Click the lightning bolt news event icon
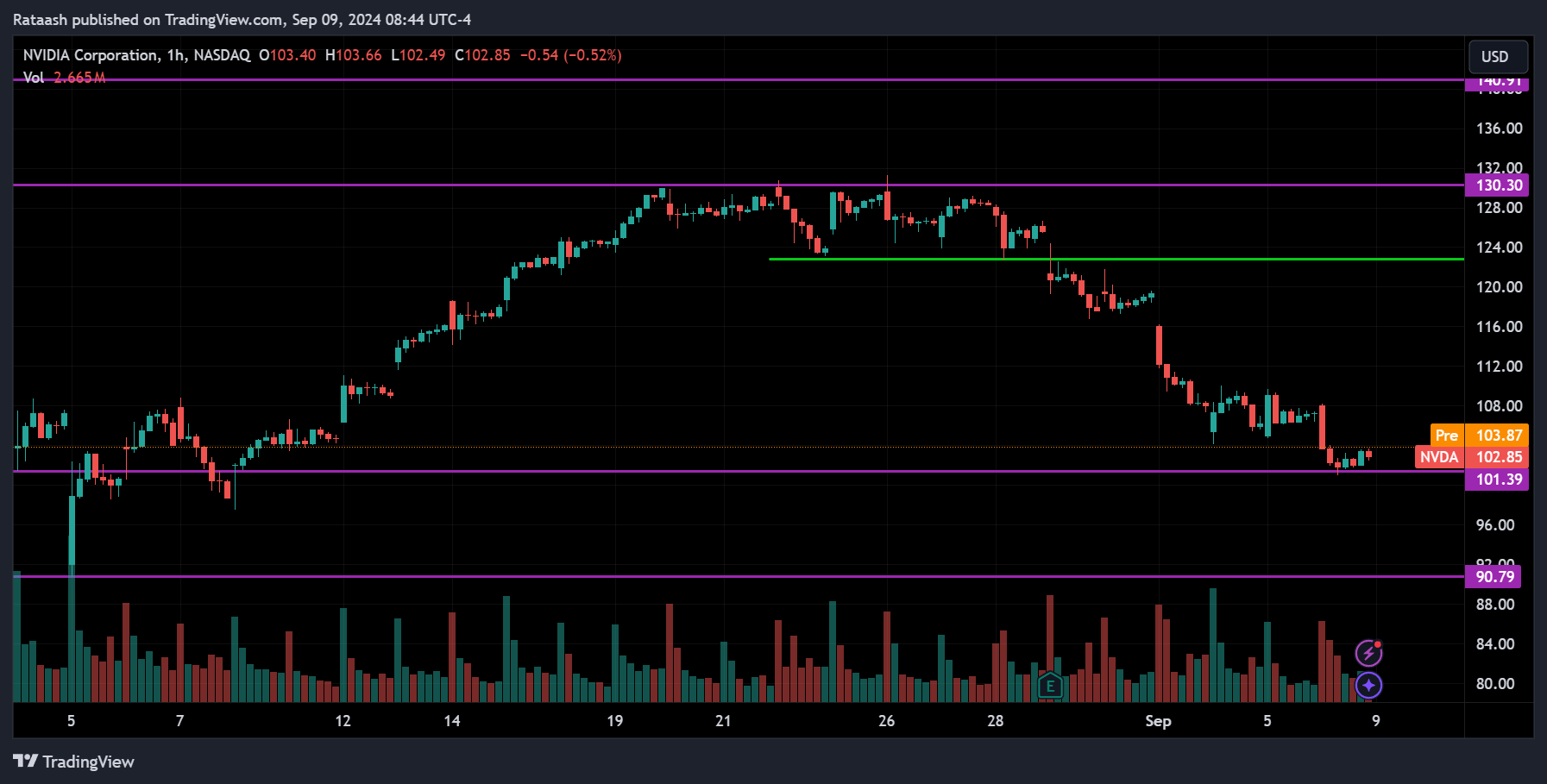The width and height of the screenshot is (1547, 784). click(1368, 654)
